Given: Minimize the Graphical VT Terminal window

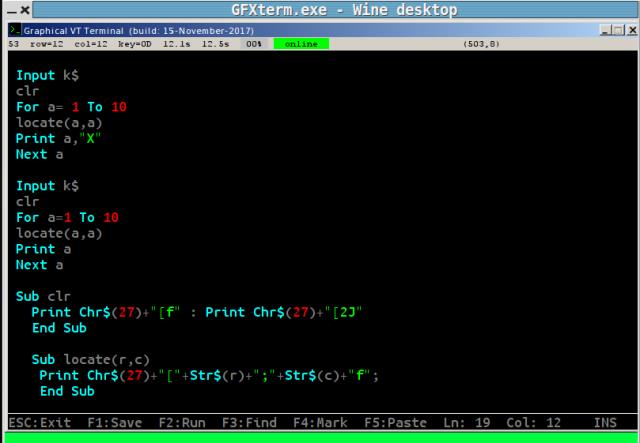Looking at the screenshot, I should (606, 32).
